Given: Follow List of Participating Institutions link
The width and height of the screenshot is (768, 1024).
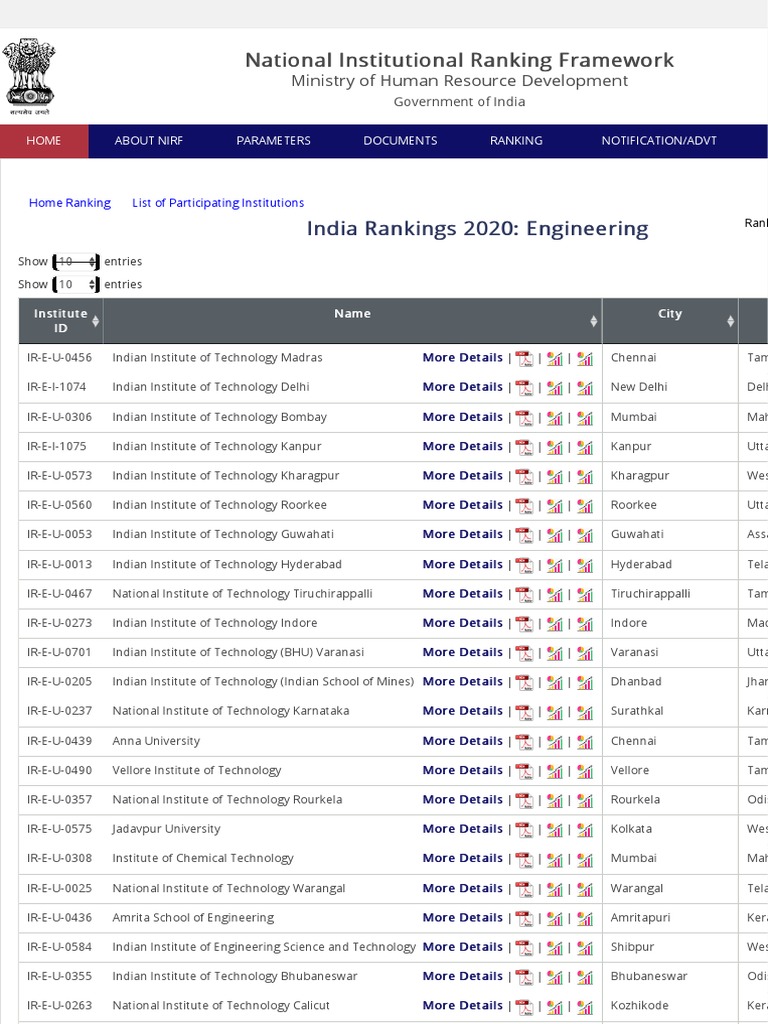Looking at the screenshot, I should click(x=218, y=203).
